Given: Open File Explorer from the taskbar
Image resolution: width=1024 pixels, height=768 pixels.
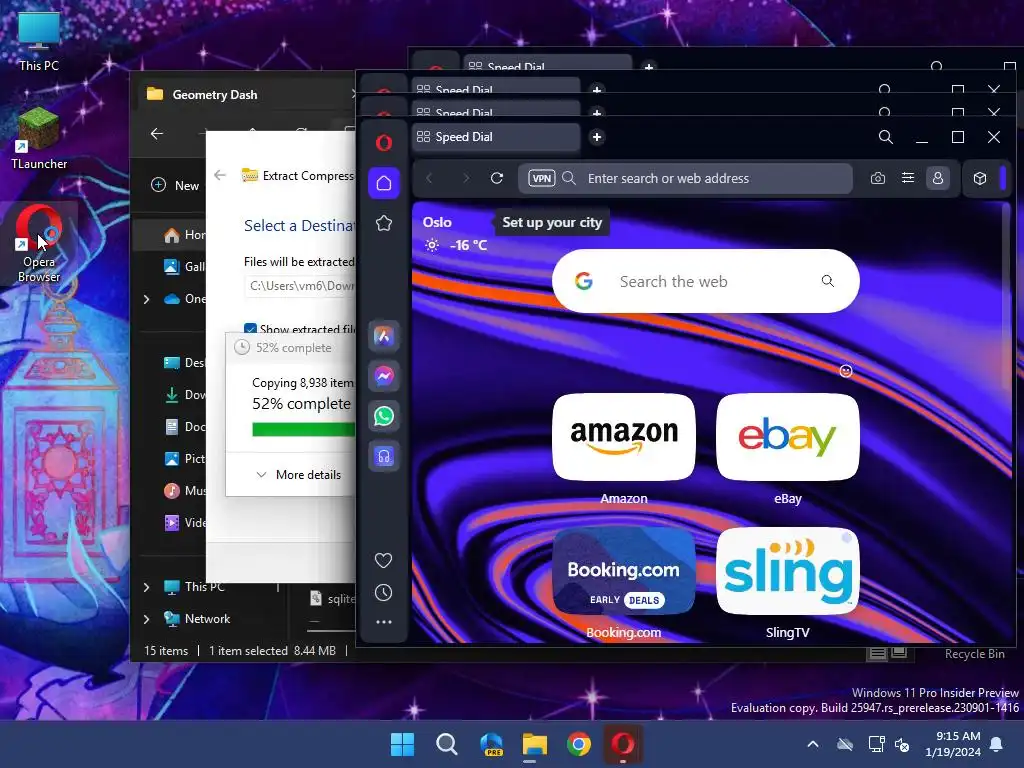Looking at the screenshot, I should 535,744.
